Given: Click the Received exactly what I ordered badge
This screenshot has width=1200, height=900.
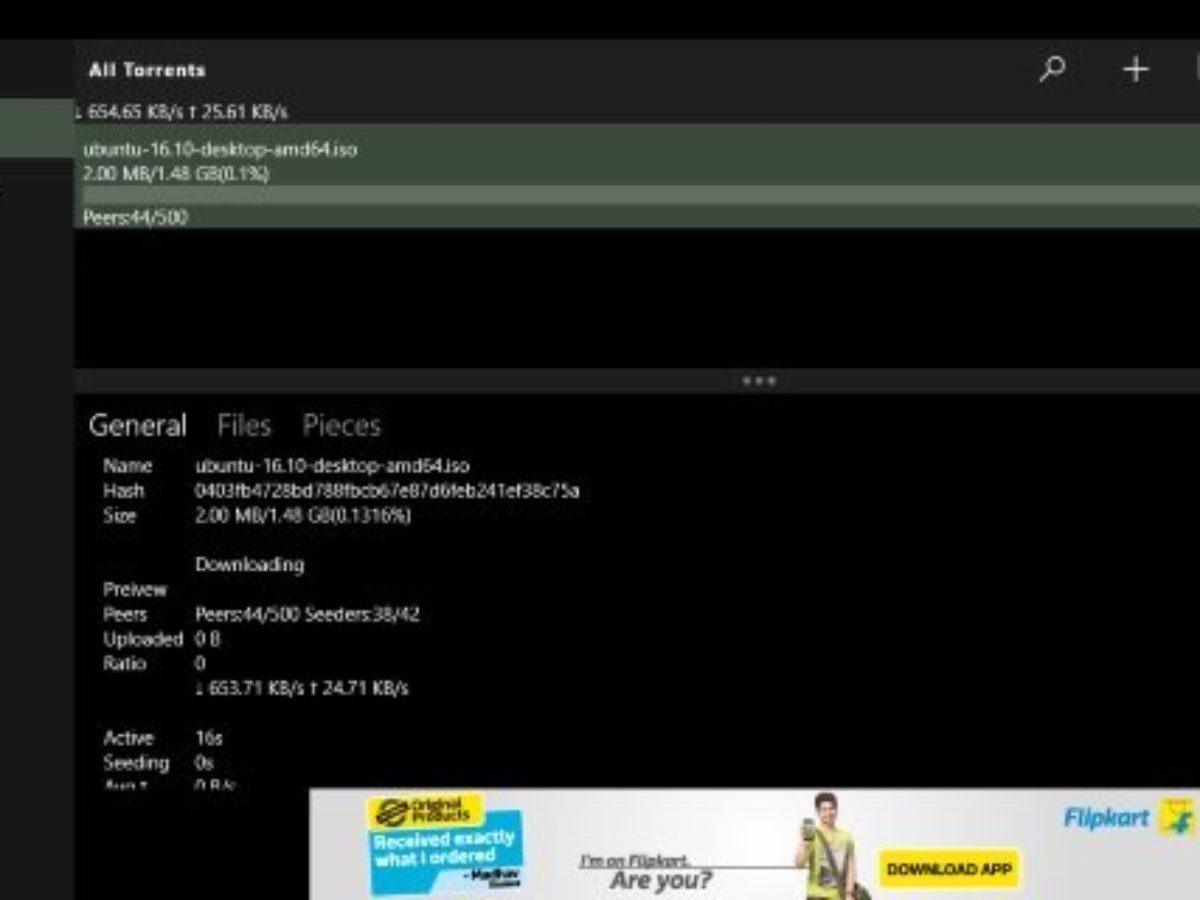Looking at the screenshot, I should pyautogui.click(x=446, y=848).
